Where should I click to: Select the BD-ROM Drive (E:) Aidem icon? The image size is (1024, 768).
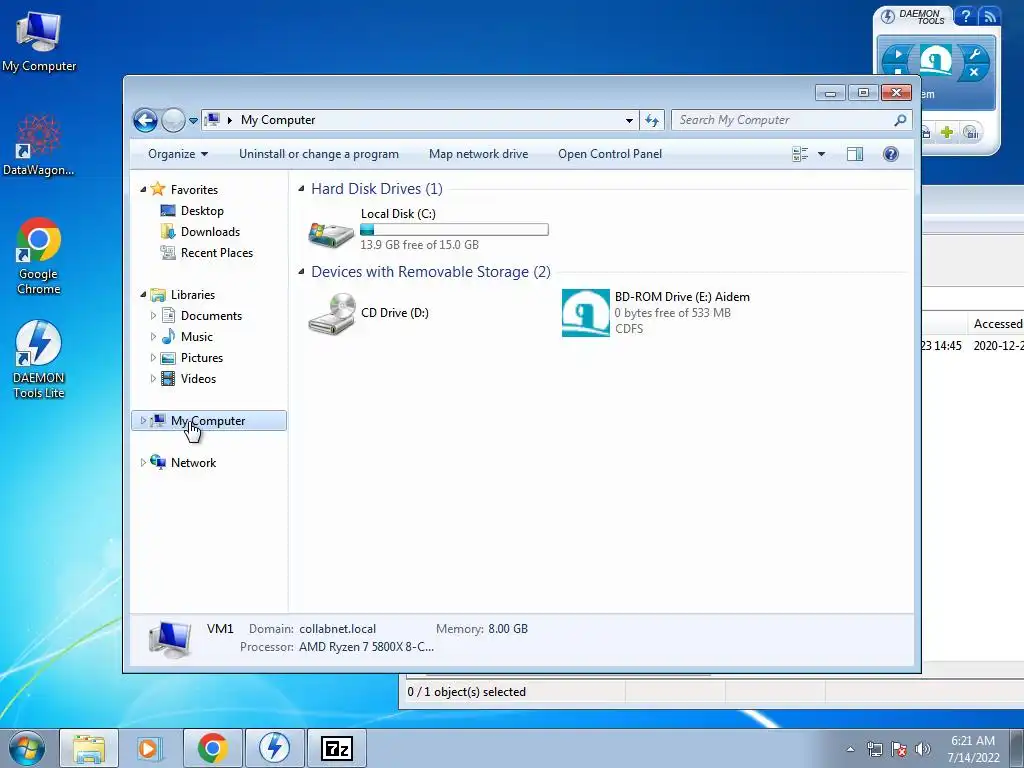pyautogui.click(x=585, y=313)
